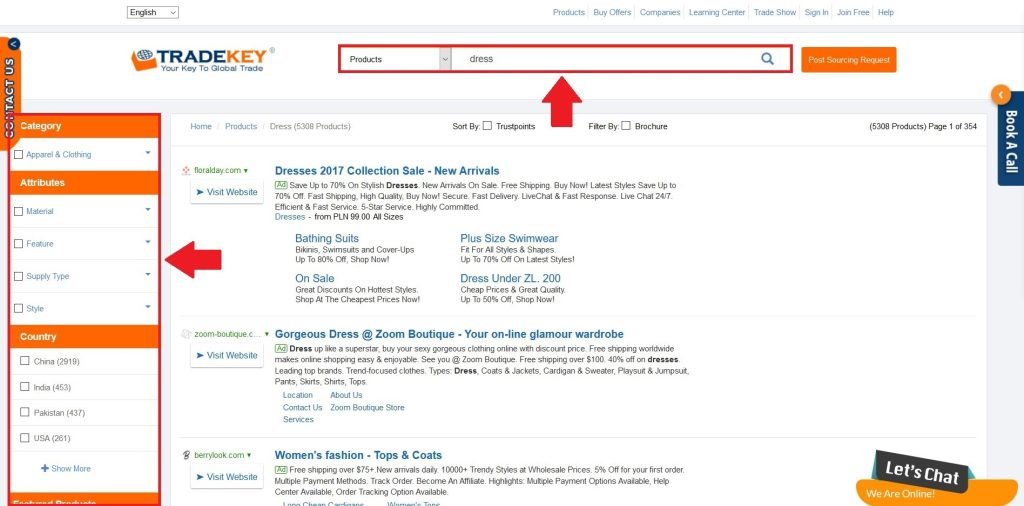The image size is (1024, 506).
Task: Enable Sort By Trustpoints checkbox
Action: click(487, 126)
